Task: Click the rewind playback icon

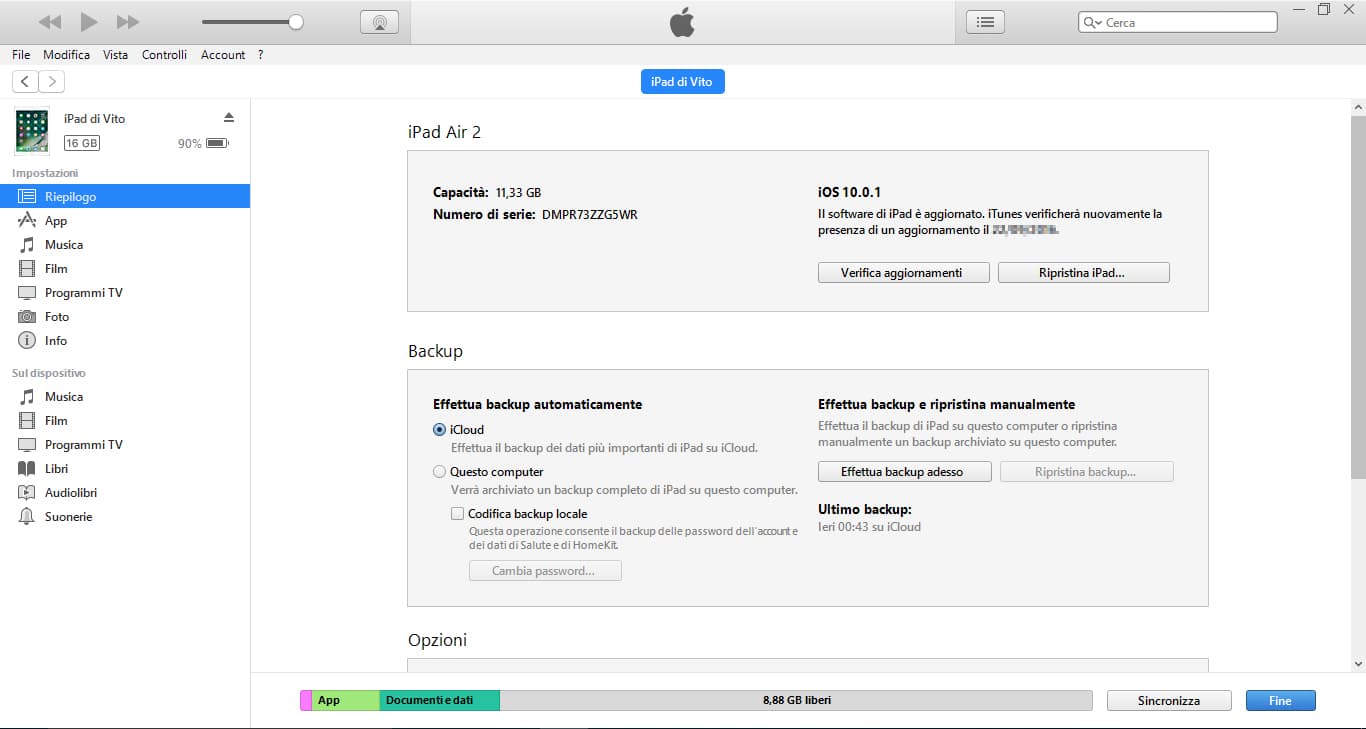Action: (x=50, y=22)
